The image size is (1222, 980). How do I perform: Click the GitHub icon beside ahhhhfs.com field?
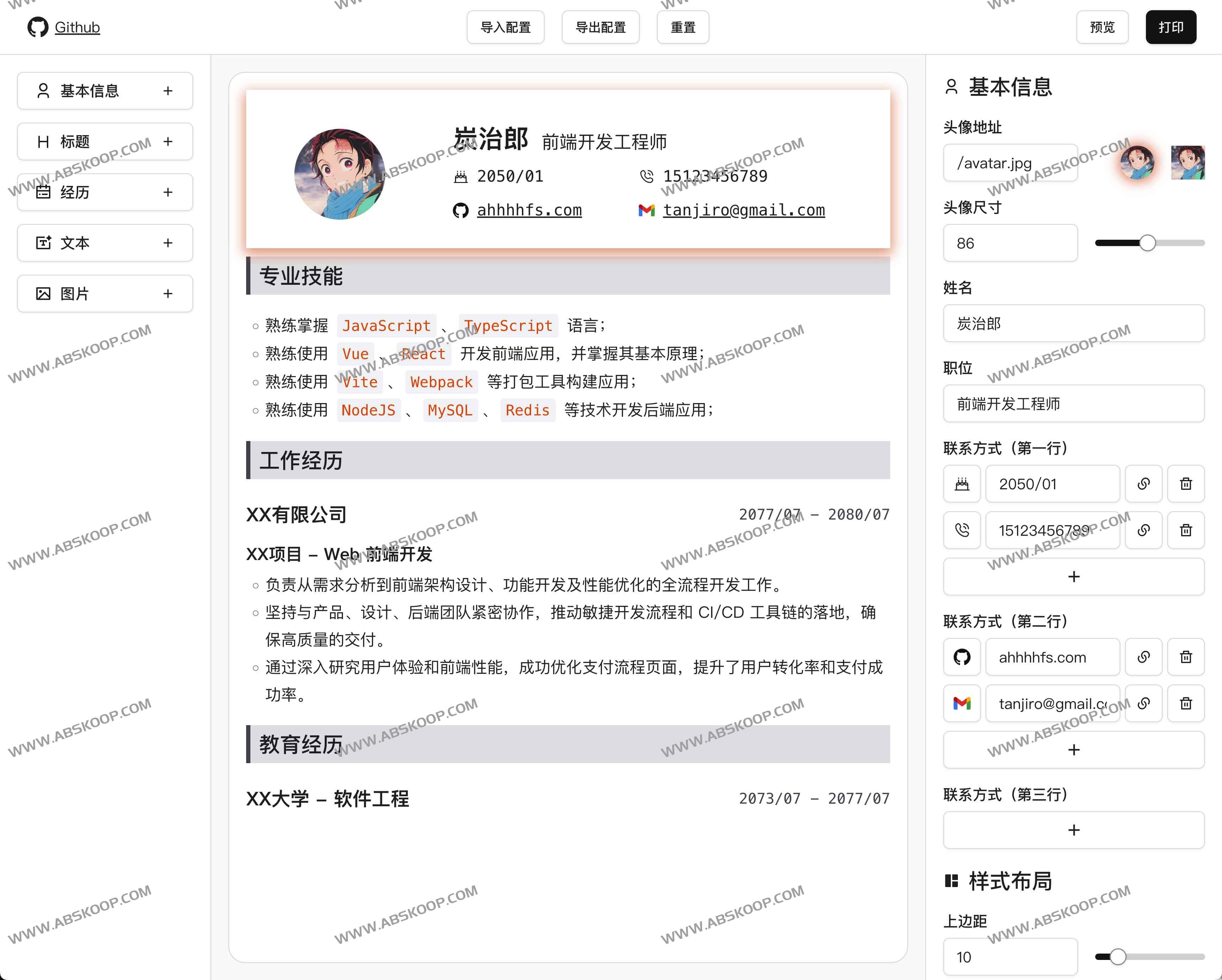coord(962,657)
